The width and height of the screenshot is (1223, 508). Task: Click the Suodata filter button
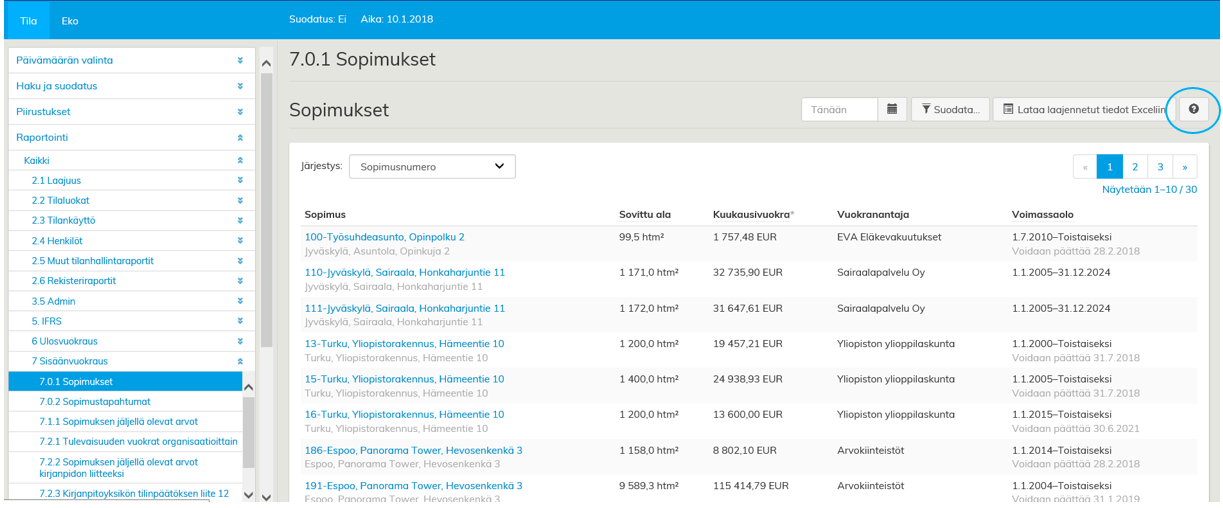pos(950,109)
